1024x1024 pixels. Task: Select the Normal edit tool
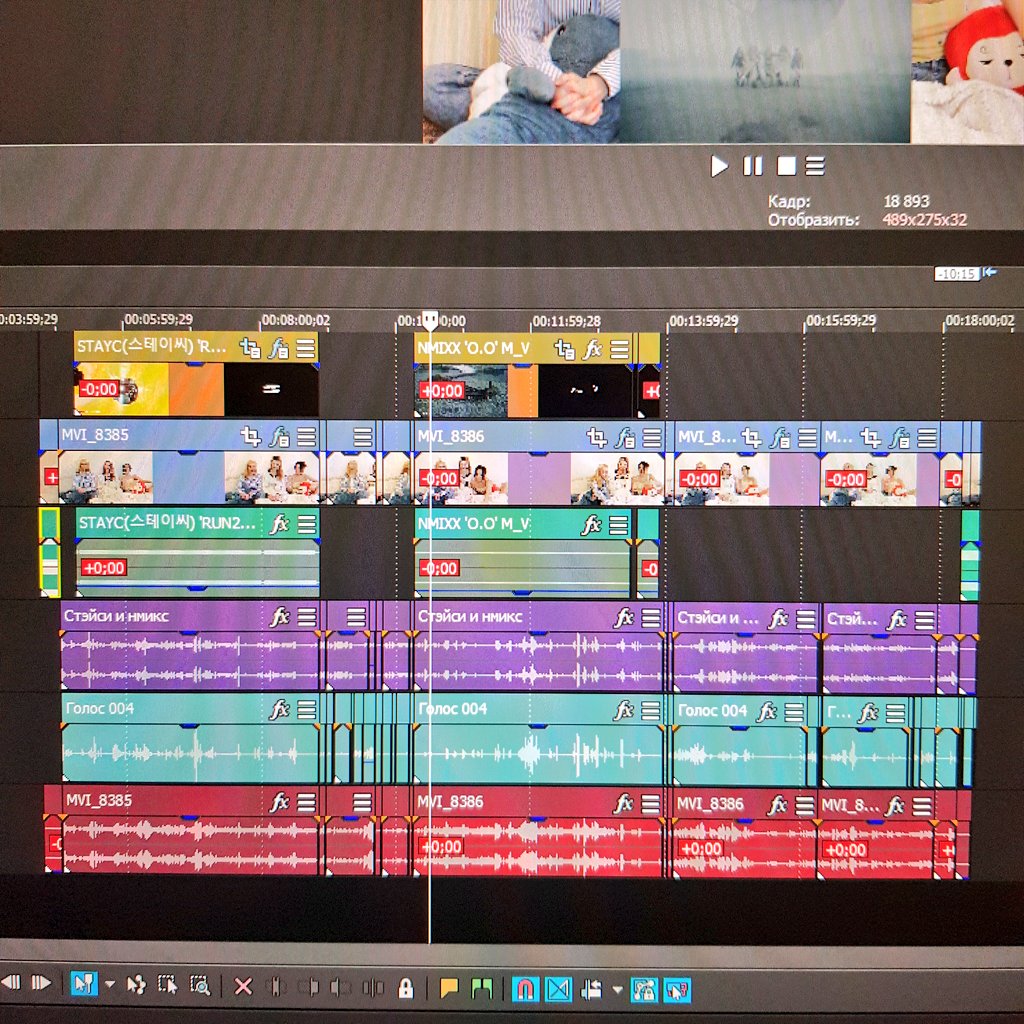tap(84, 984)
